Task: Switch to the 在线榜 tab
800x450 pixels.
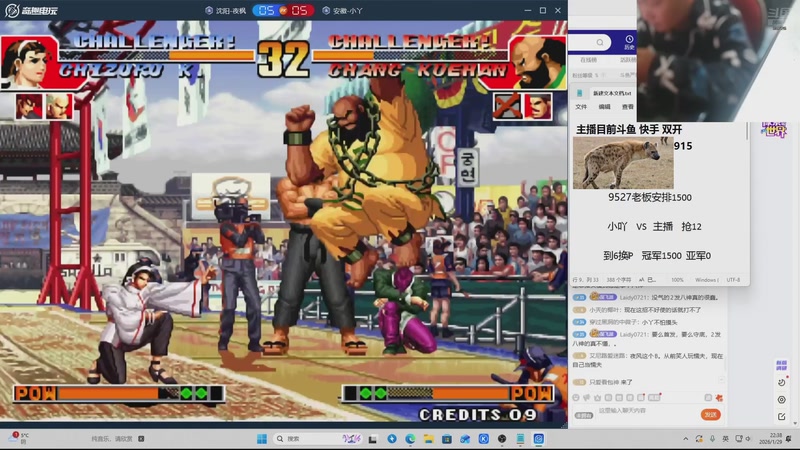Action: [x=588, y=60]
